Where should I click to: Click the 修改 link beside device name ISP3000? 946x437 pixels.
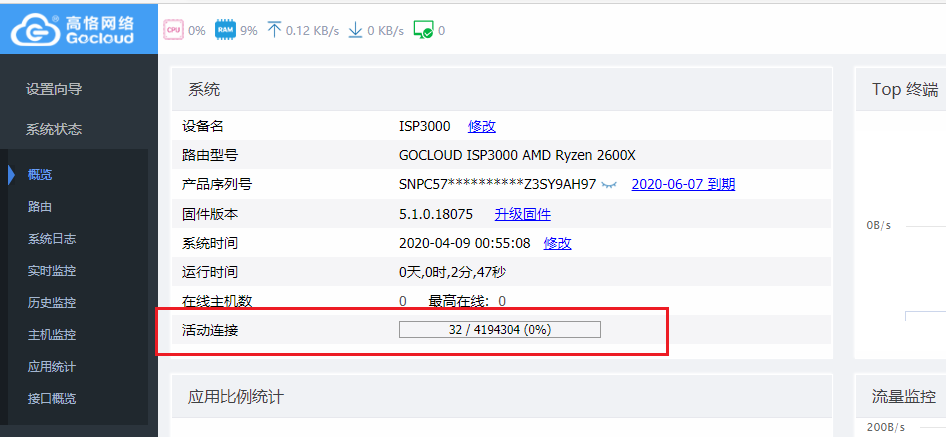[482, 126]
